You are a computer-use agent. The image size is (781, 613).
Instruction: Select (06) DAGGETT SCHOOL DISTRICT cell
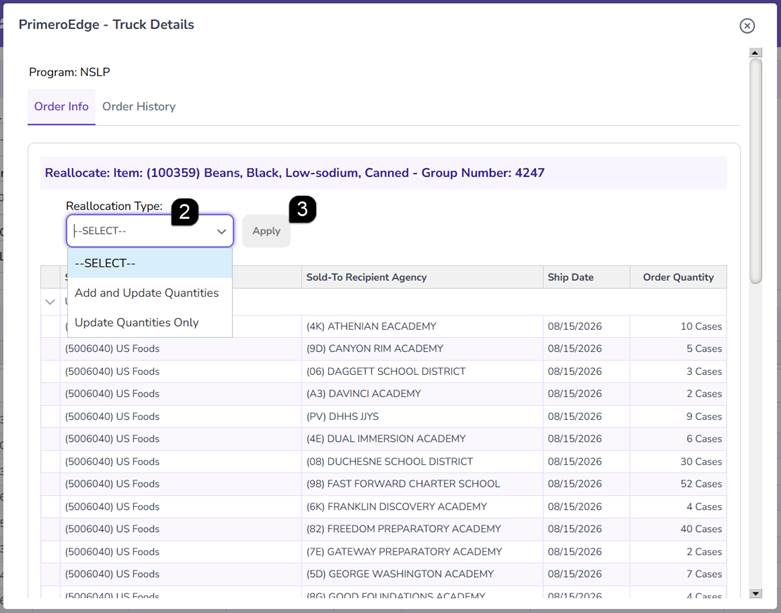click(422, 371)
